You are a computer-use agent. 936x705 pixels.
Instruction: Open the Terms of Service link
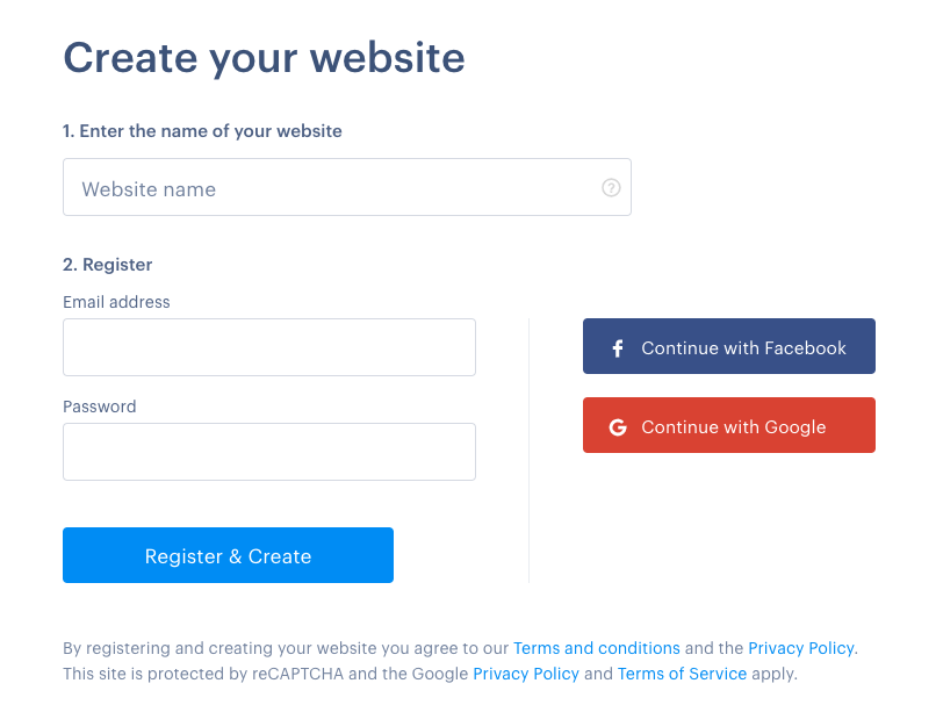[682, 673]
